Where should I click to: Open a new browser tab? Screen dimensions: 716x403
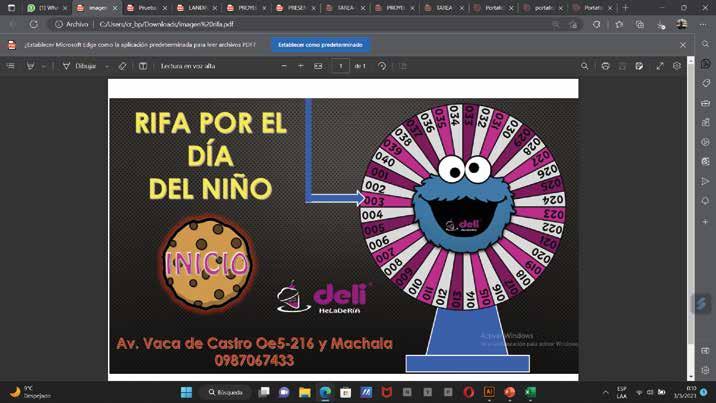(x=626, y=8)
